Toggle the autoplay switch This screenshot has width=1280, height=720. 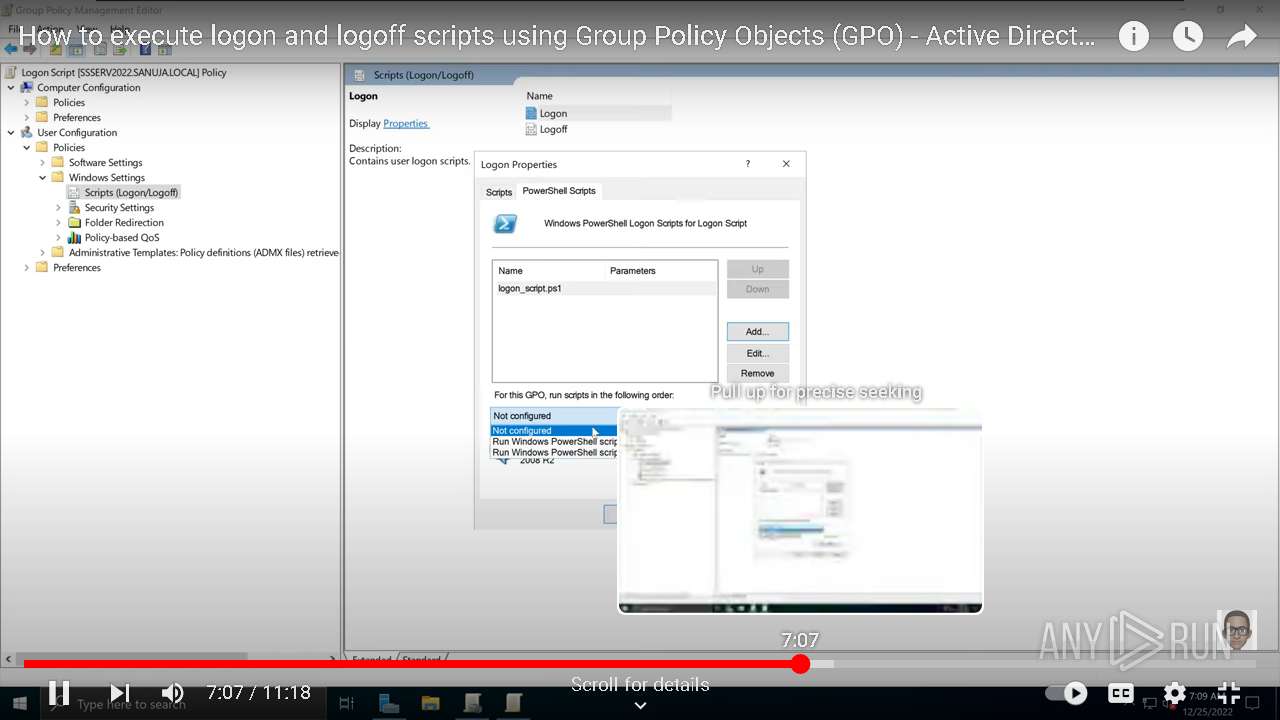pos(1066,693)
